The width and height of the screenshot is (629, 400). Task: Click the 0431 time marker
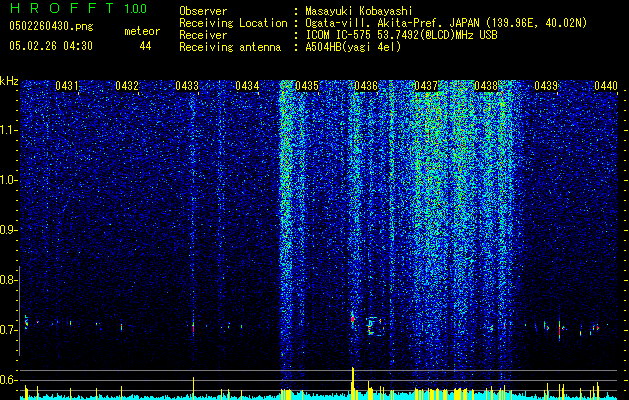click(x=67, y=86)
